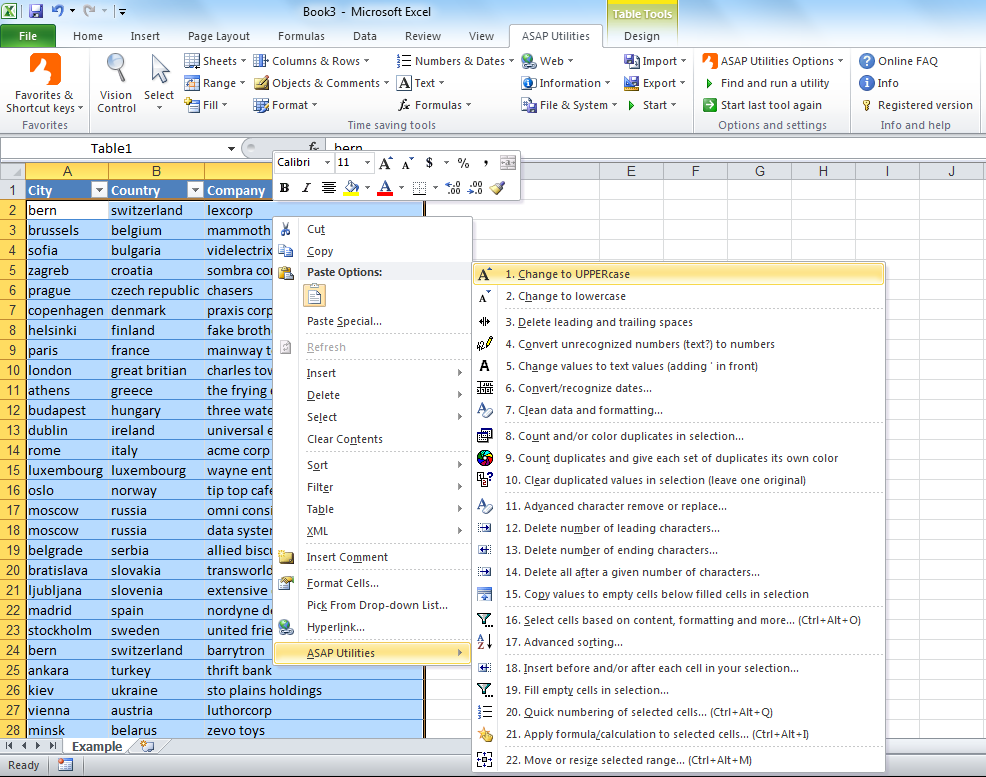Click 'Find and run a utility'
The width and height of the screenshot is (986, 777).
click(777, 82)
